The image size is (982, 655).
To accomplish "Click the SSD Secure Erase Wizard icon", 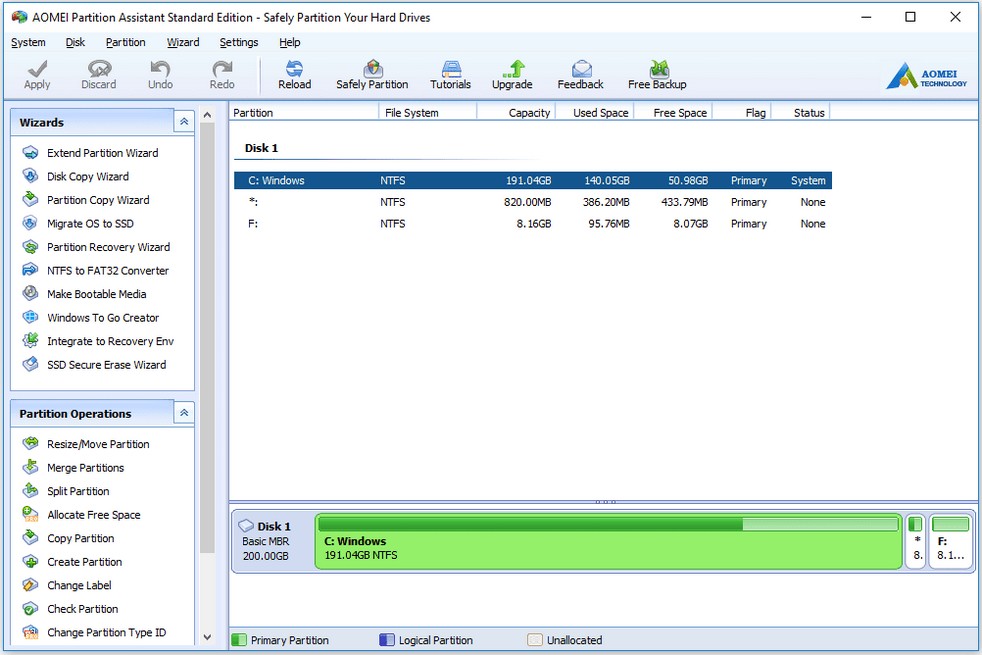I will 30,364.
